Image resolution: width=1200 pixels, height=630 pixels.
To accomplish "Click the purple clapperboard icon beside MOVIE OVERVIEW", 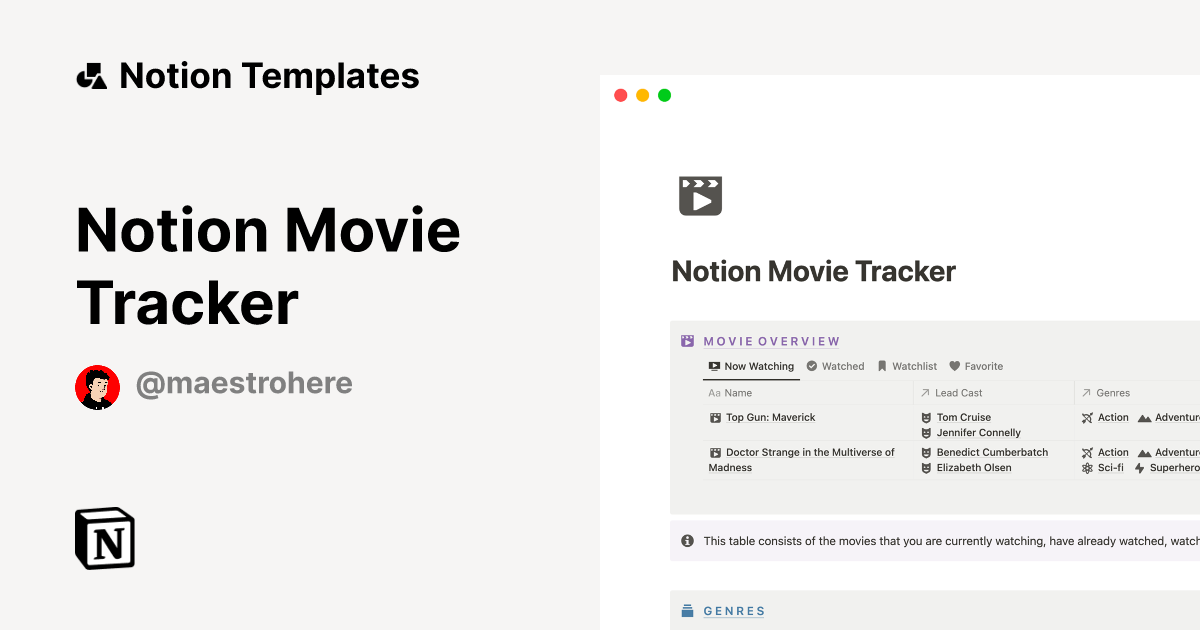I will point(687,340).
